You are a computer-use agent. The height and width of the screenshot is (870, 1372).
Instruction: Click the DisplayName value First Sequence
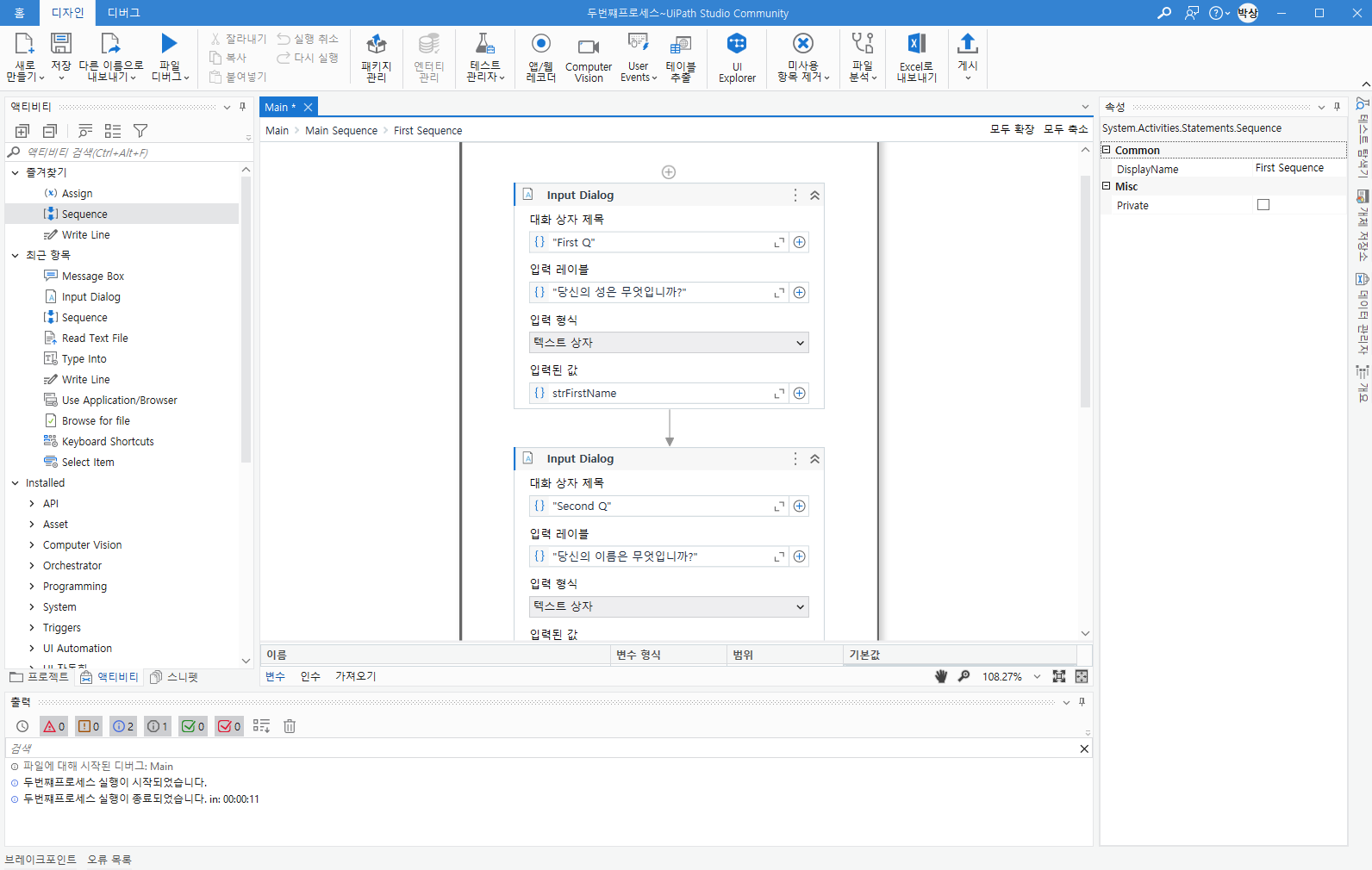coord(1289,168)
